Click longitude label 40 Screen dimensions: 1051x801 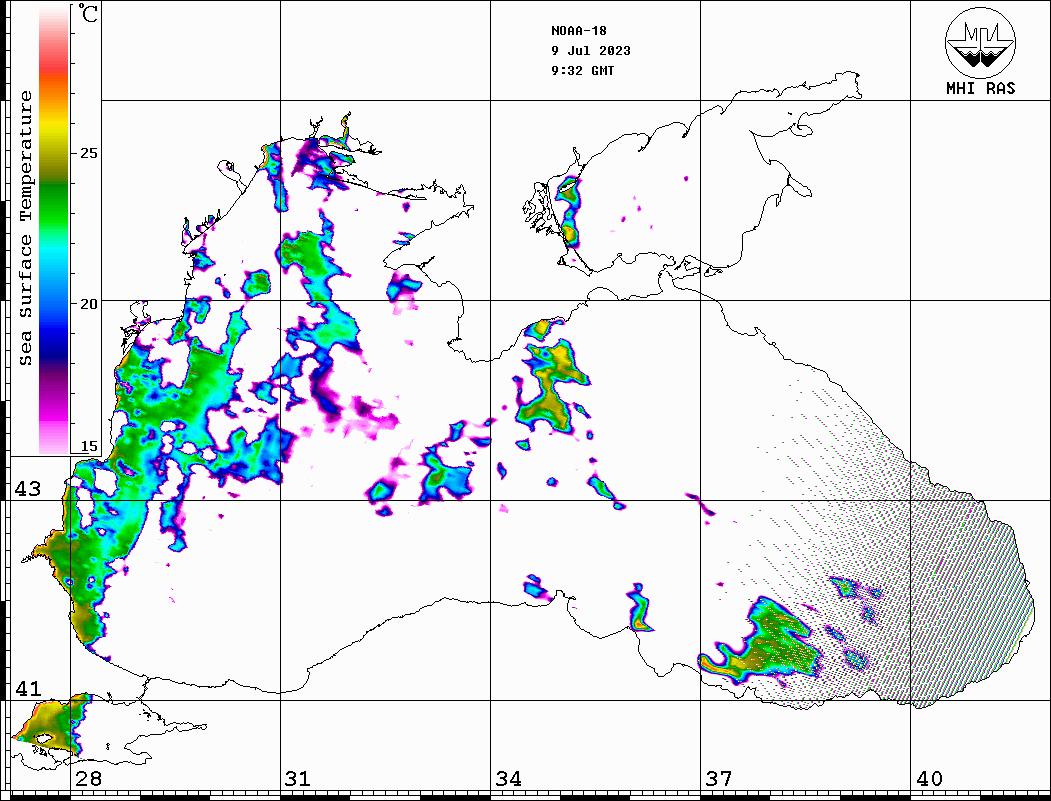[929, 779]
